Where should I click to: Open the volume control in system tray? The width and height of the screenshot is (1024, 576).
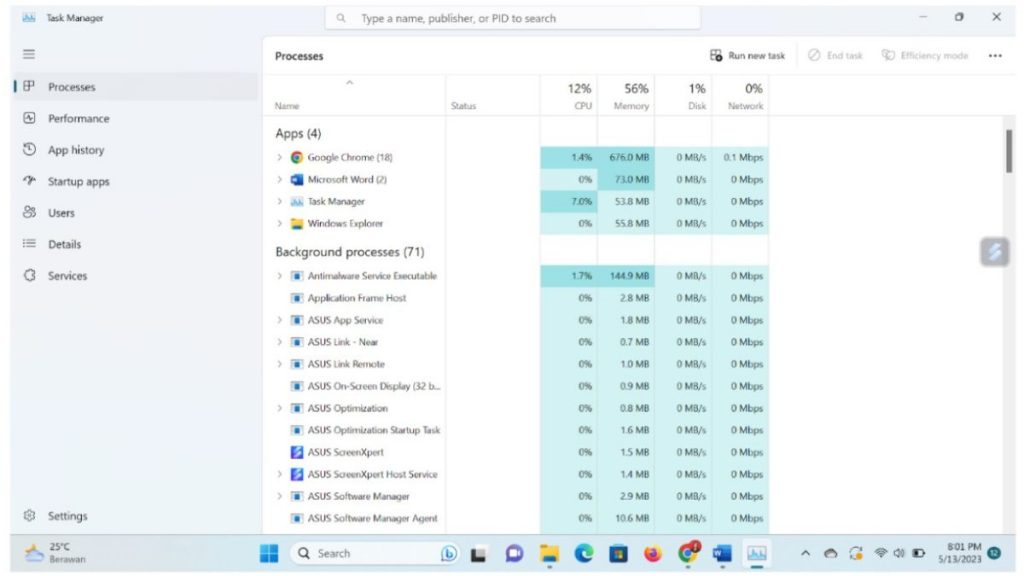tap(899, 554)
